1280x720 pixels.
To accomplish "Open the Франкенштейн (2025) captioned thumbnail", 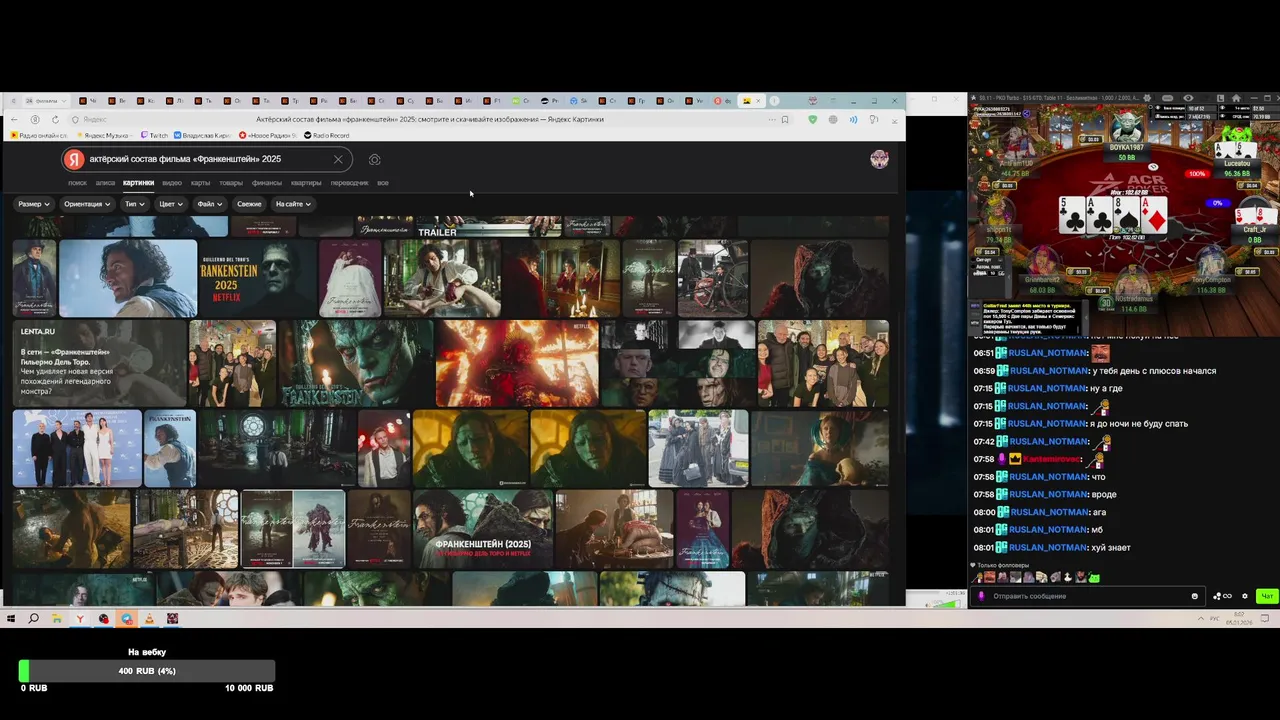I will 483,529.
